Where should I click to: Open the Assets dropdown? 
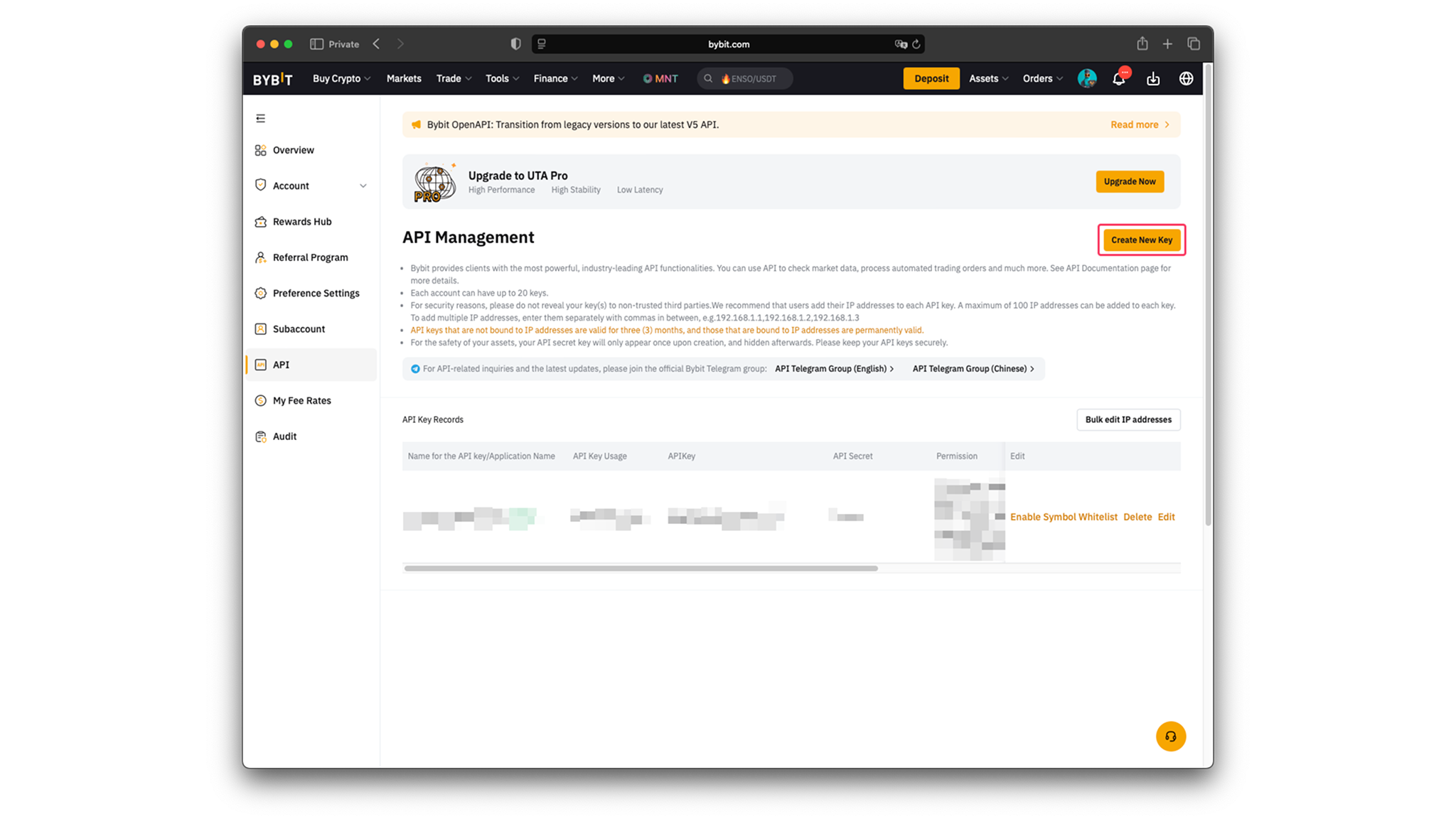[988, 79]
